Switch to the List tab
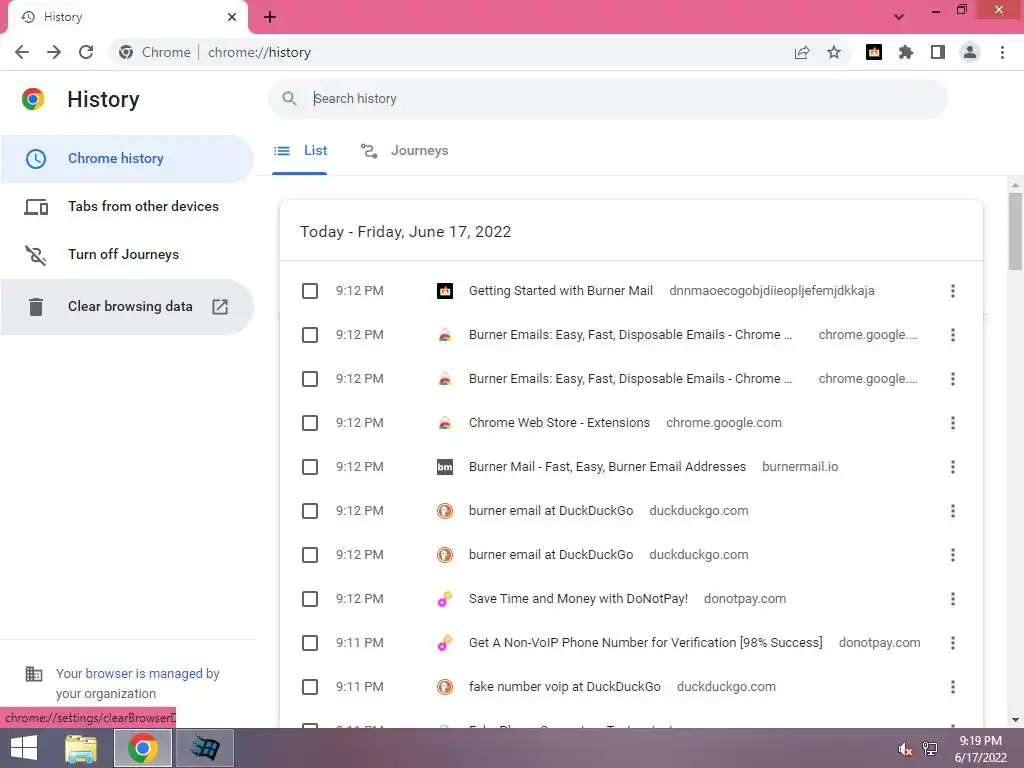1024x768 pixels. coord(300,151)
